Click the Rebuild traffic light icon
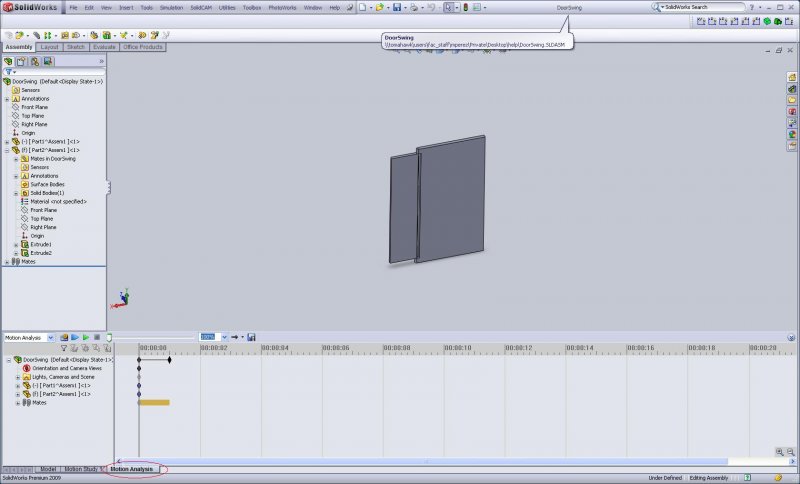The width and height of the screenshot is (800, 484). tap(465, 8)
